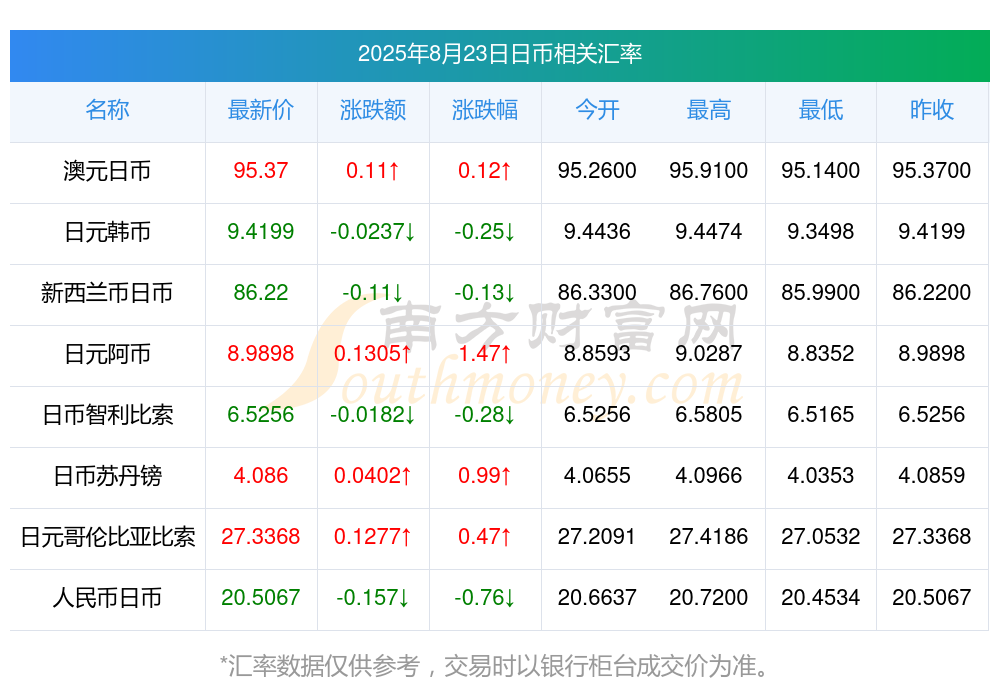Select the 澳元日币 row name
This screenshot has width=1000, height=698.
pyautogui.click(x=107, y=171)
